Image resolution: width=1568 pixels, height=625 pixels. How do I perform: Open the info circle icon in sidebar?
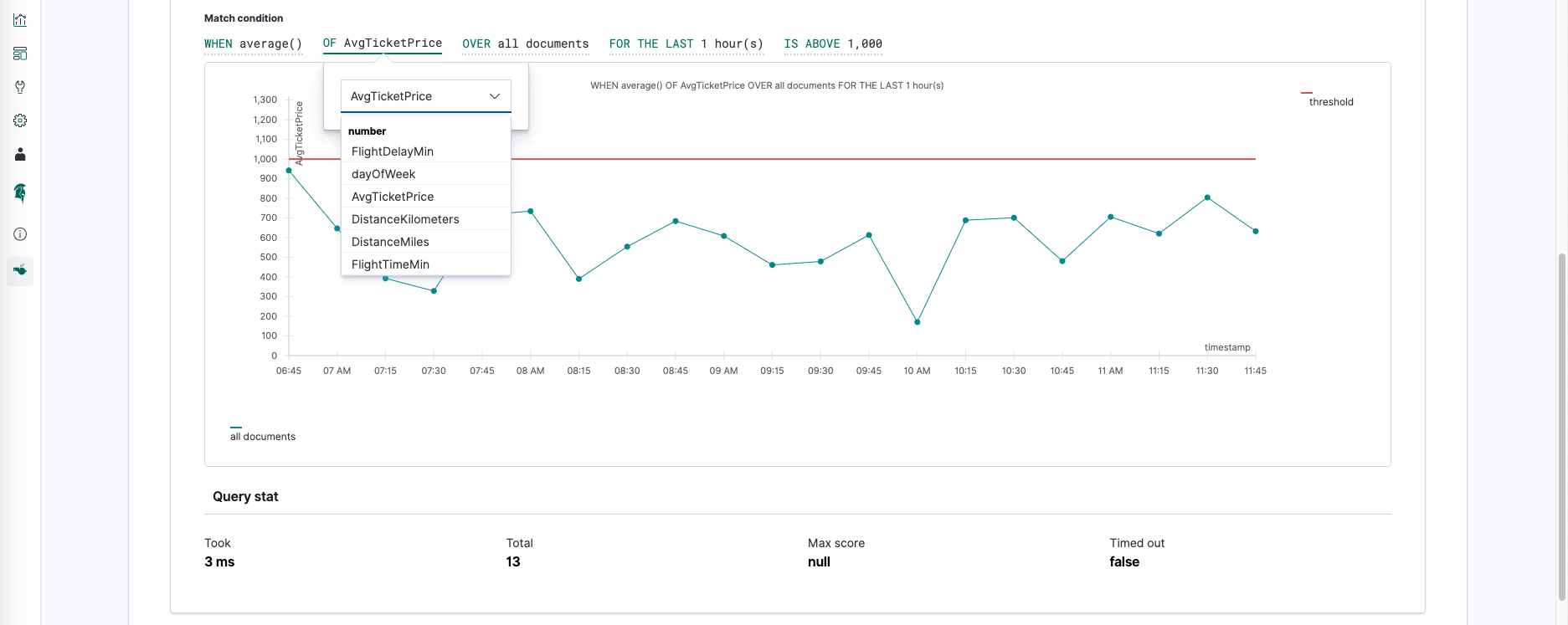pyautogui.click(x=20, y=234)
